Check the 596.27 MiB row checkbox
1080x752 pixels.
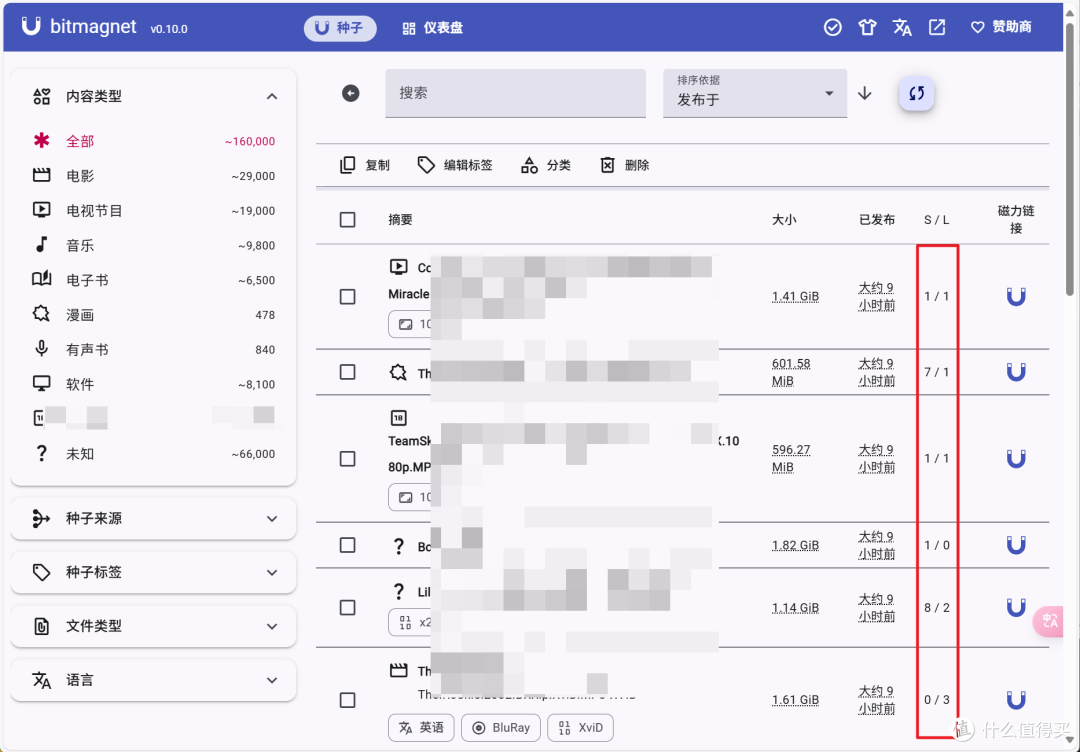[348, 459]
